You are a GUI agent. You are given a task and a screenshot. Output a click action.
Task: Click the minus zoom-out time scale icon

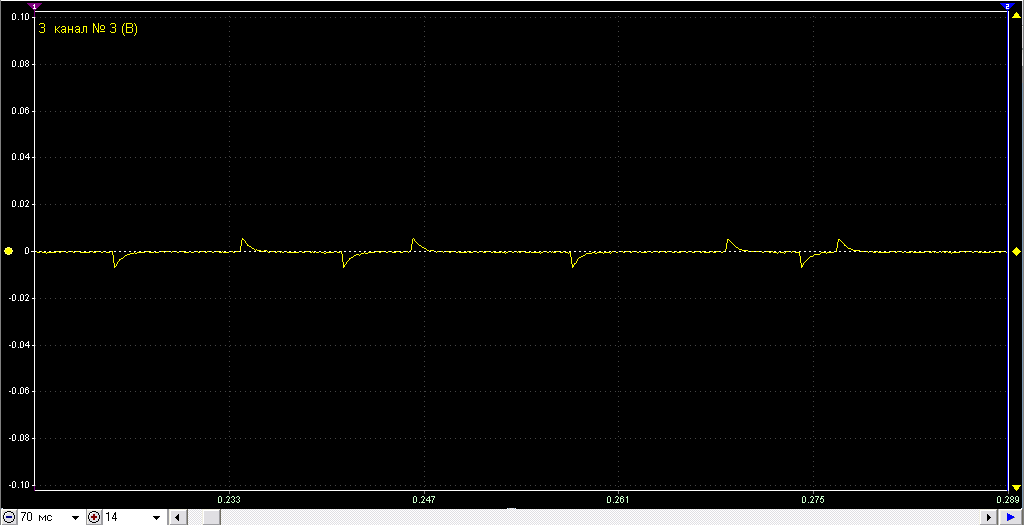click(x=10, y=517)
